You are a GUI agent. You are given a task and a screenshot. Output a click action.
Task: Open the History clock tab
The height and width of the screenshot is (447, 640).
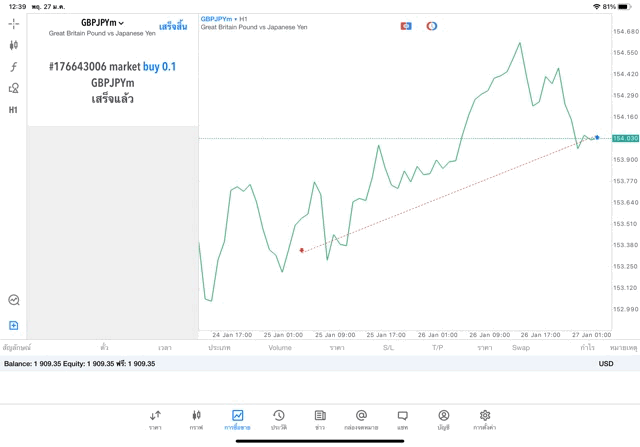click(x=279, y=420)
